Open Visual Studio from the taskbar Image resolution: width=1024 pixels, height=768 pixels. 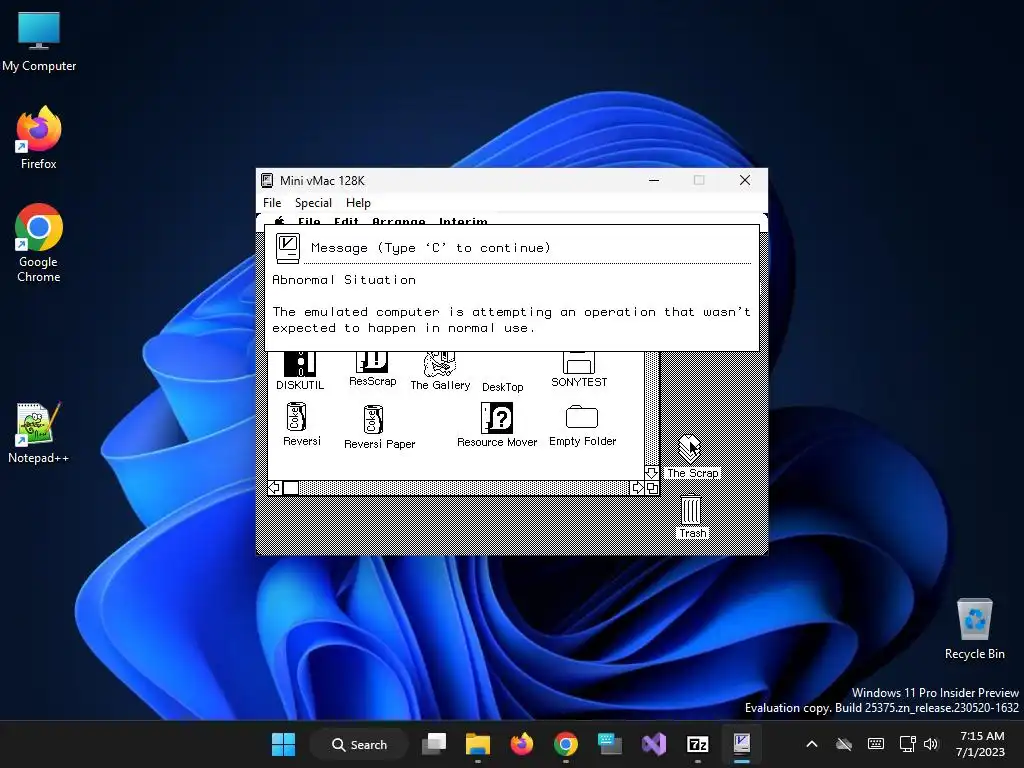click(x=654, y=744)
